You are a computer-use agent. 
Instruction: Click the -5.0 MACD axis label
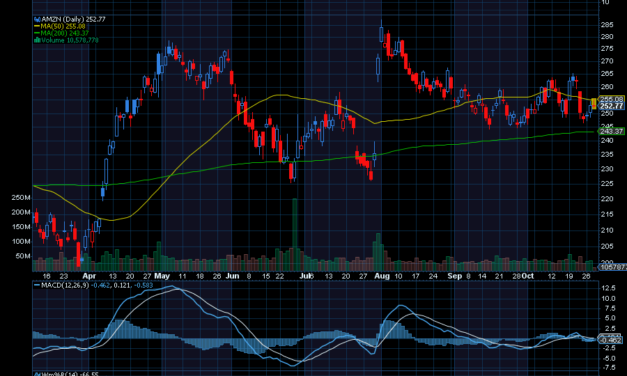coord(608,358)
